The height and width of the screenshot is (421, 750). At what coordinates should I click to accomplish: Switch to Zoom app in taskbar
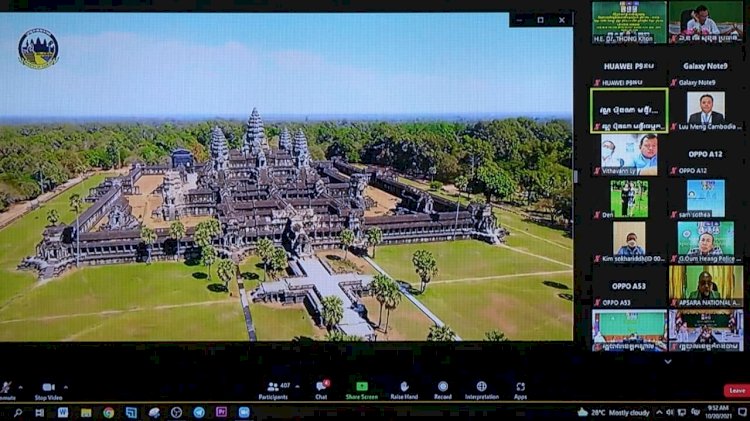244,412
